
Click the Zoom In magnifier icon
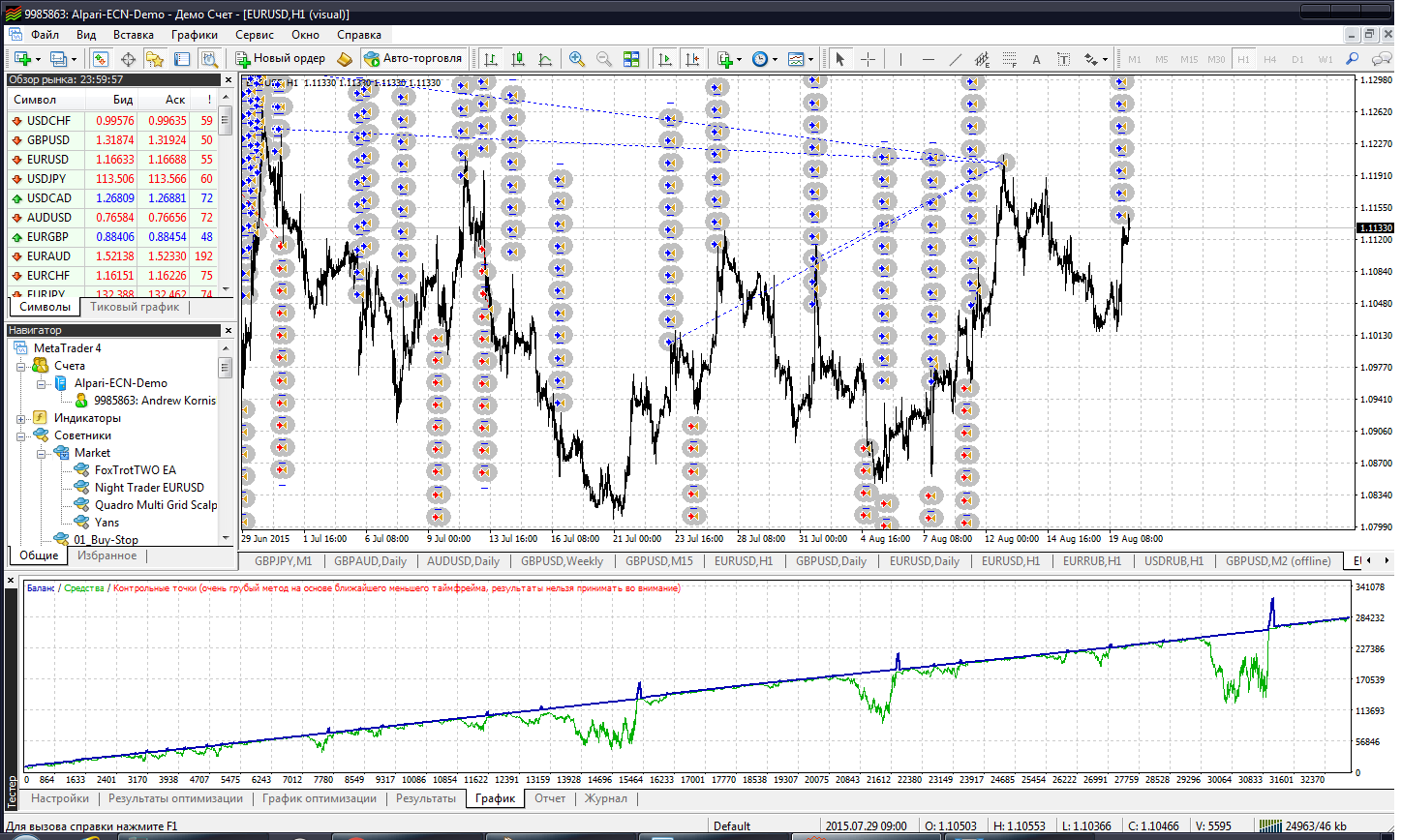[577, 59]
